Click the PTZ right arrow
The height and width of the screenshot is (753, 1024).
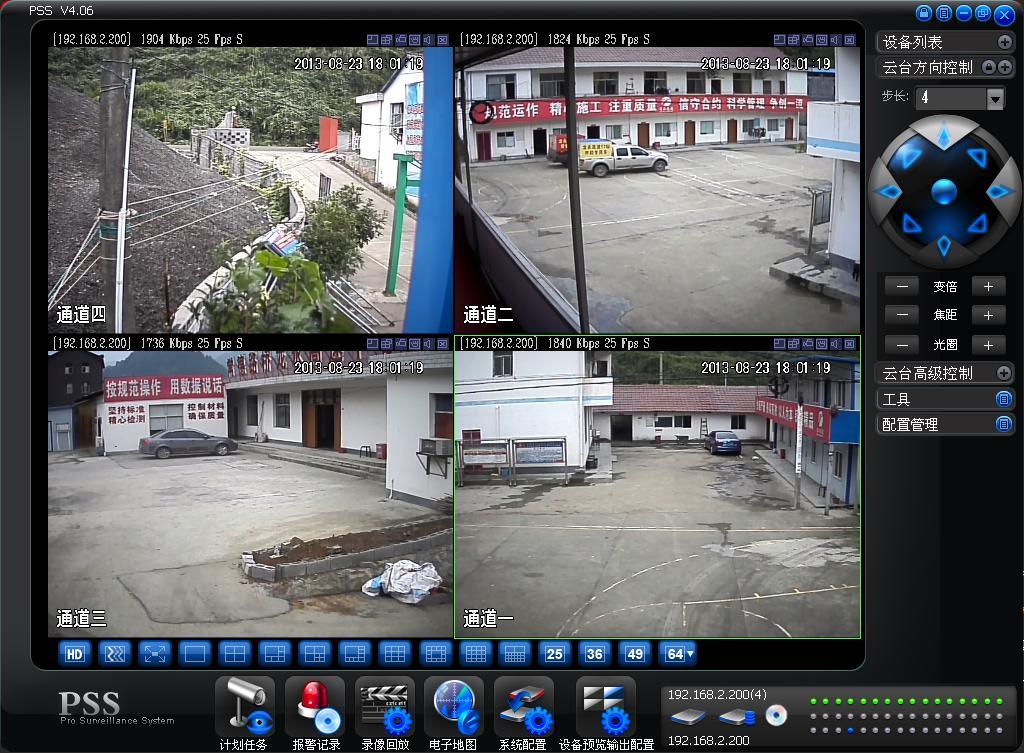pos(998,191)
